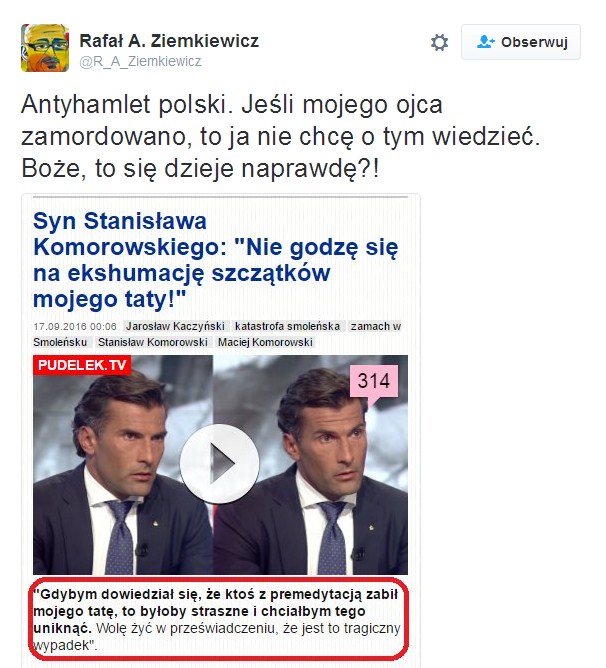Select the katastrofa smoleńska tag
This screenshot has height=668, width=606.
(x=288, y=326)
